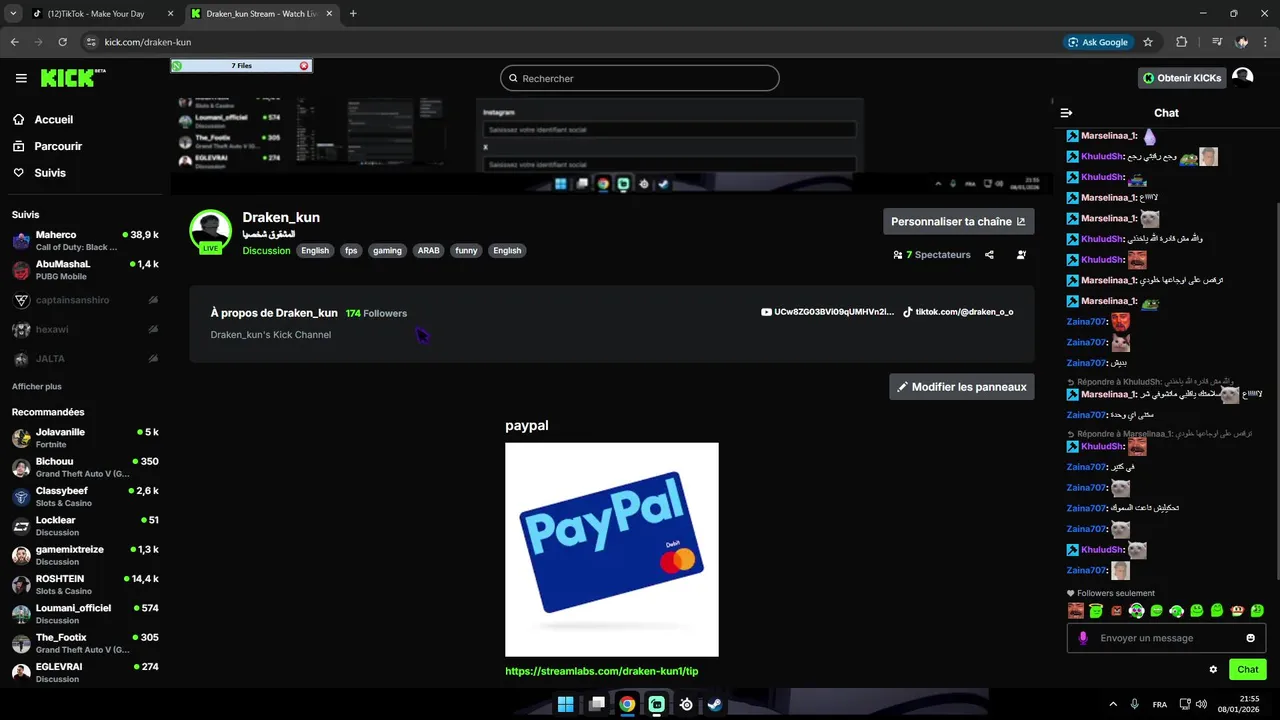Click the KICK logo

click(72, 78)
